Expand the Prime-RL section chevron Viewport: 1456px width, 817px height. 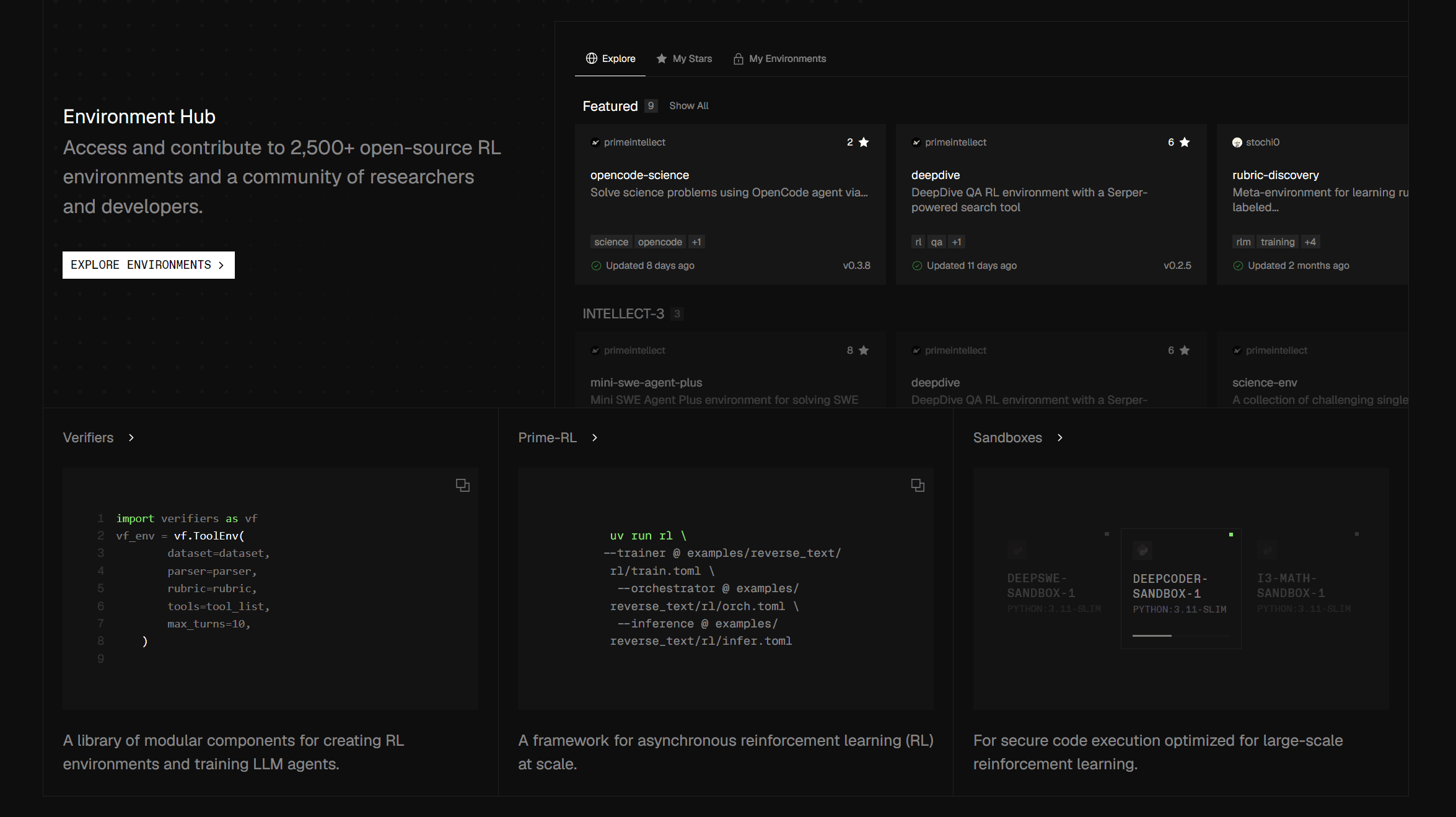click(595, 438)
